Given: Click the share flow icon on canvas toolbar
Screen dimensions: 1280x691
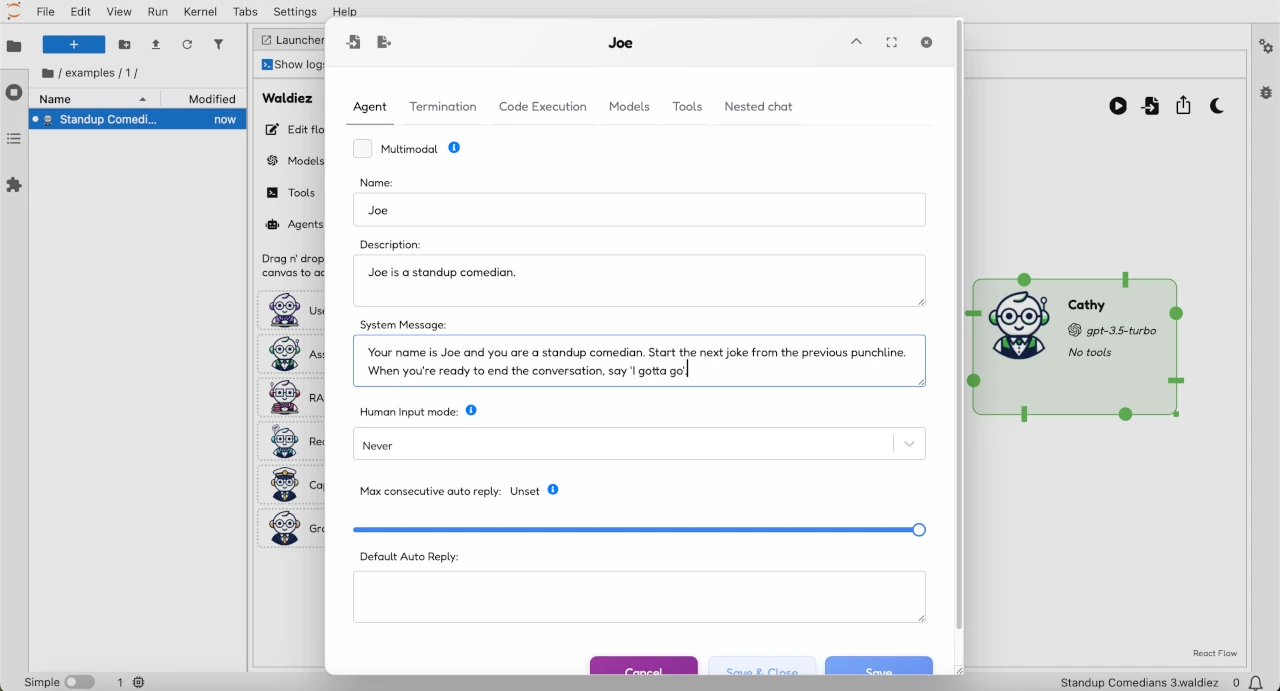Looking at the screenshot, I should point(1183,106).
